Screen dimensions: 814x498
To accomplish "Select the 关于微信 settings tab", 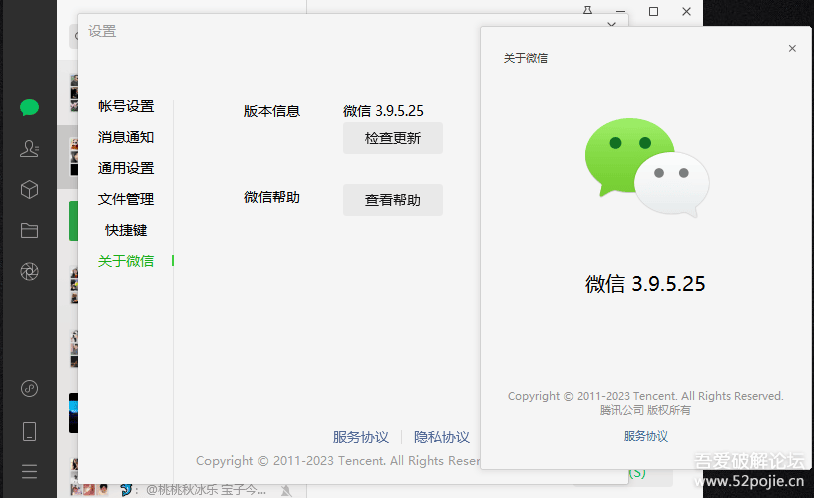I will point(126,261).
